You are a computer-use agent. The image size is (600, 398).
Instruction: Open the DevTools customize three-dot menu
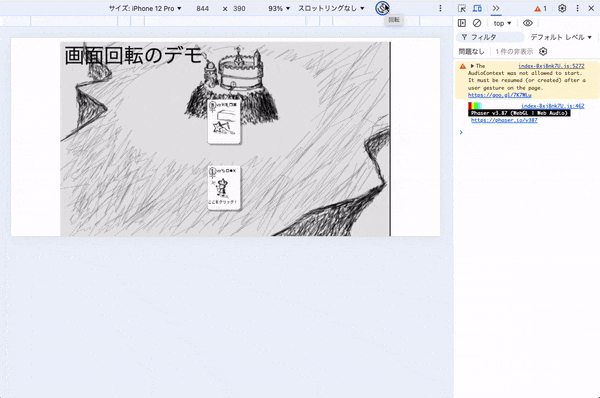577,8
